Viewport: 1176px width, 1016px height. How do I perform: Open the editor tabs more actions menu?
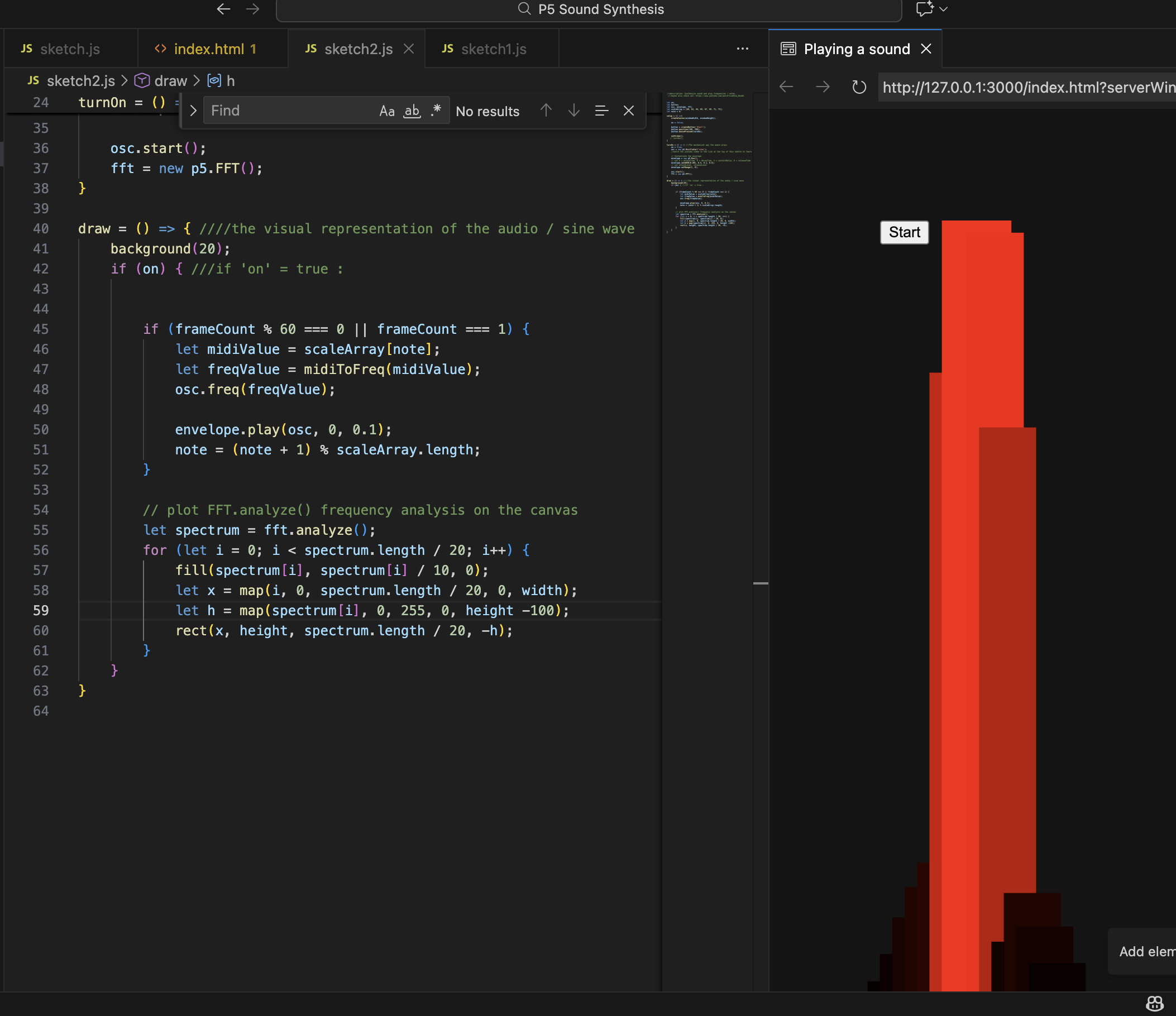742,49
